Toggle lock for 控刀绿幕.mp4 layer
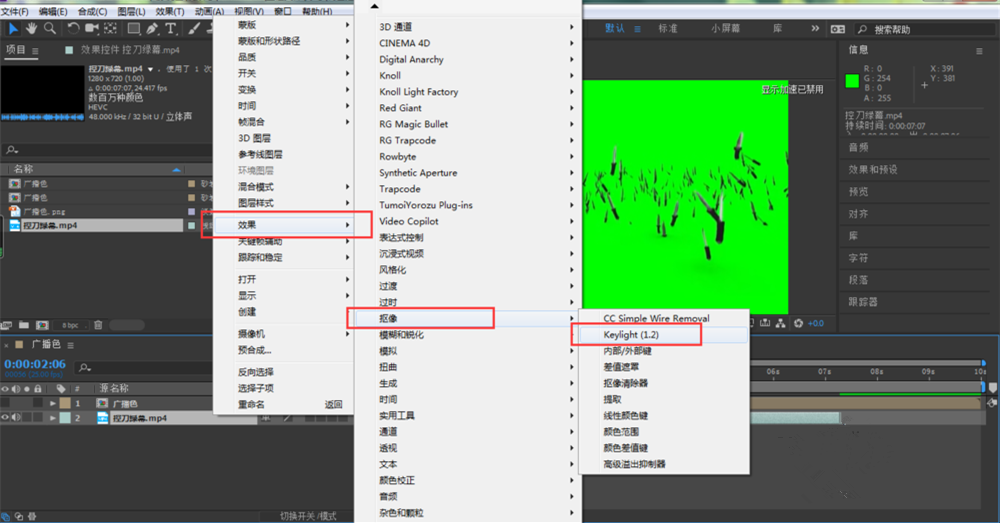The height and width of the screenshot is (523, 1000). 38,418
